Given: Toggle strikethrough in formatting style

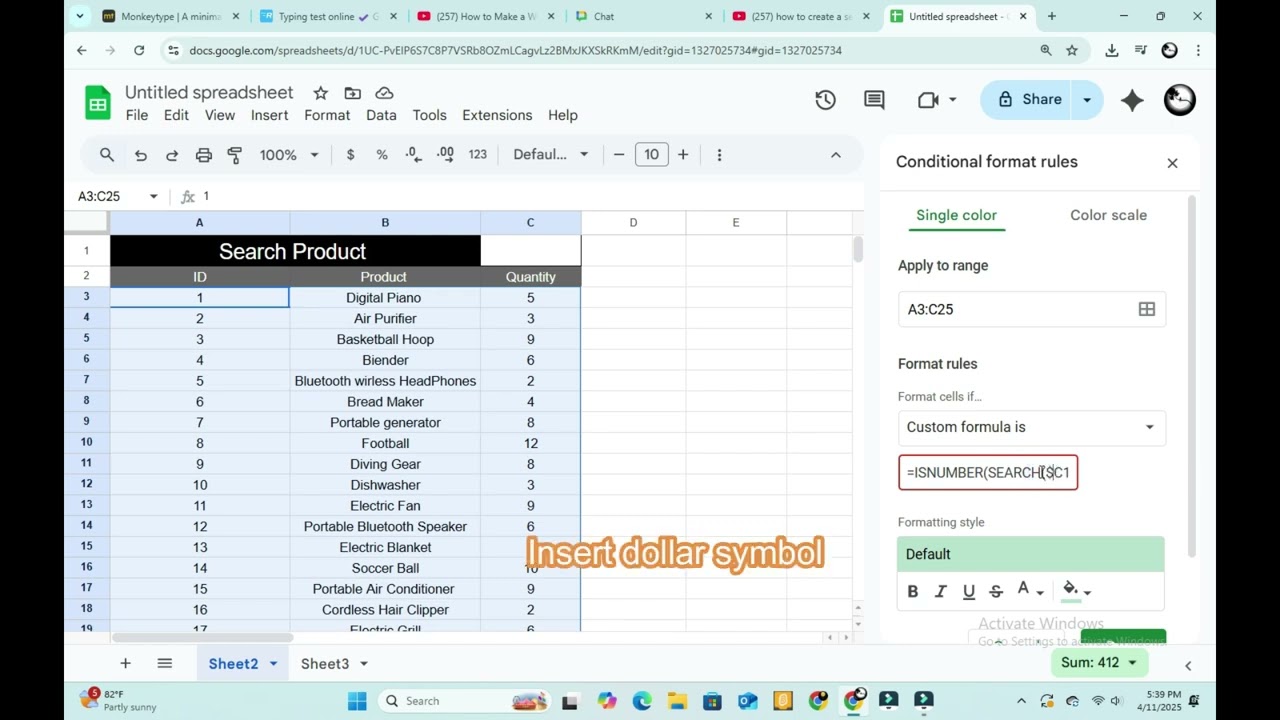Looking at the screenshot, I should coord(996,591).
